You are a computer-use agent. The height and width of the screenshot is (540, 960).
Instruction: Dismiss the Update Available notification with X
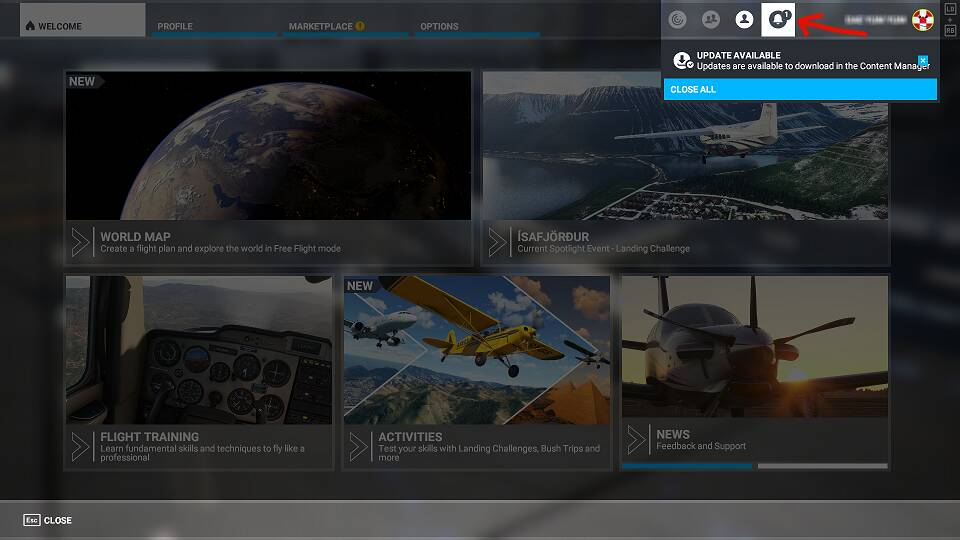[x=923, y=60]
